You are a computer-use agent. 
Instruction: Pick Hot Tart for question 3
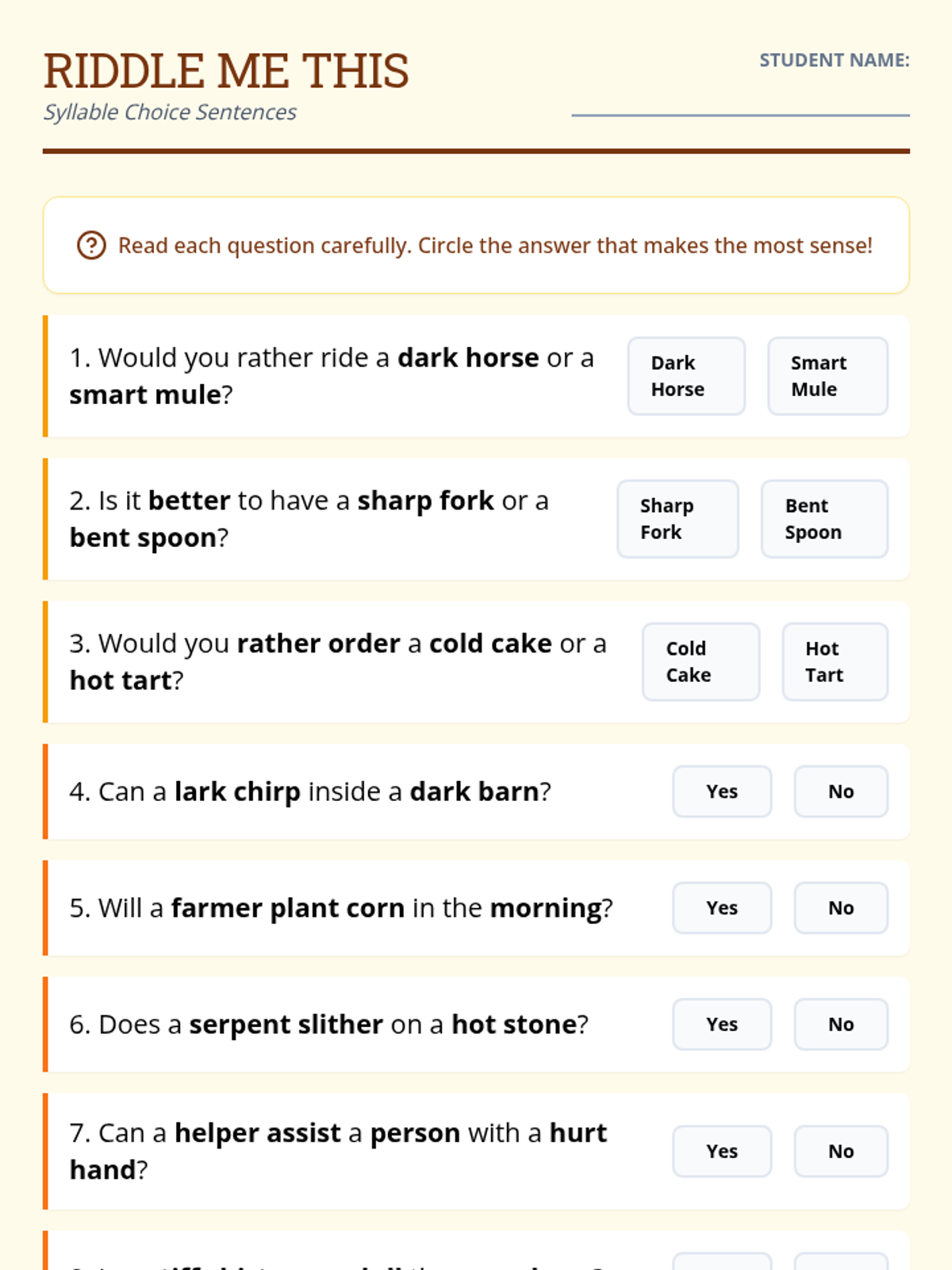835,662
